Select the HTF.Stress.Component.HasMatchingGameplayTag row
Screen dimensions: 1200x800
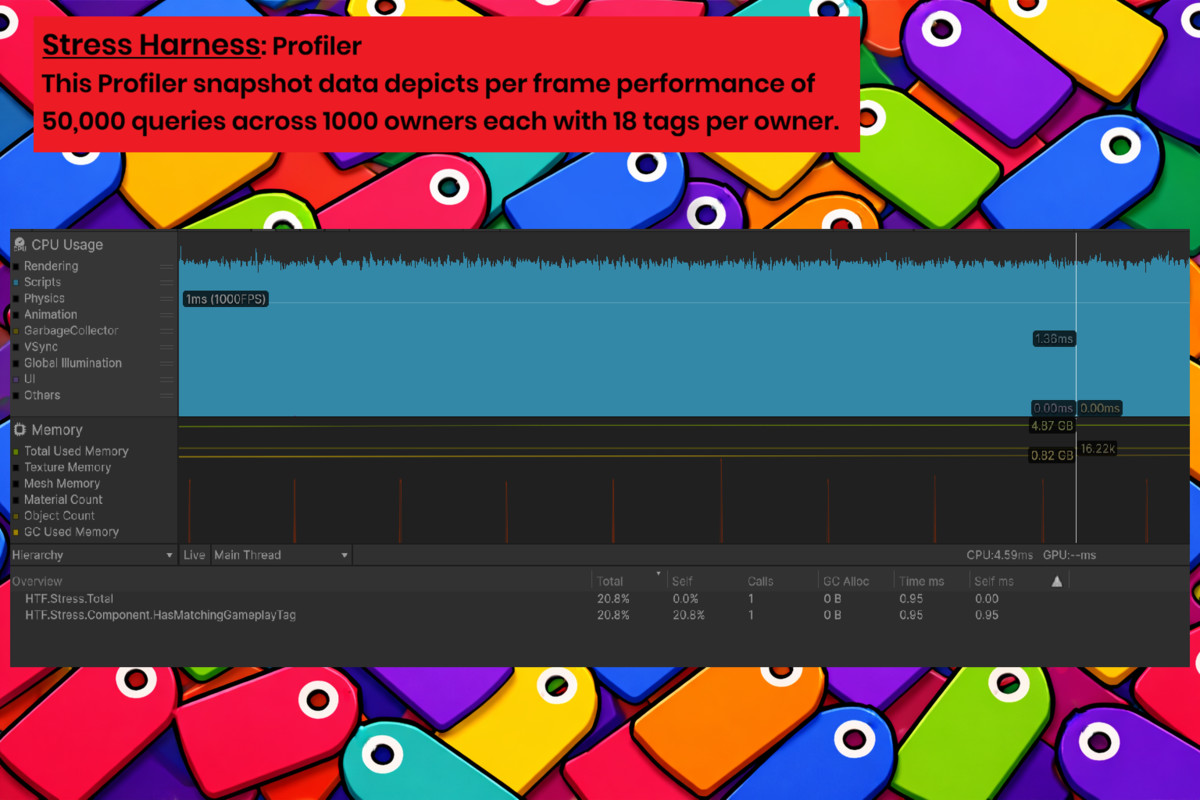tap(600, 615)
